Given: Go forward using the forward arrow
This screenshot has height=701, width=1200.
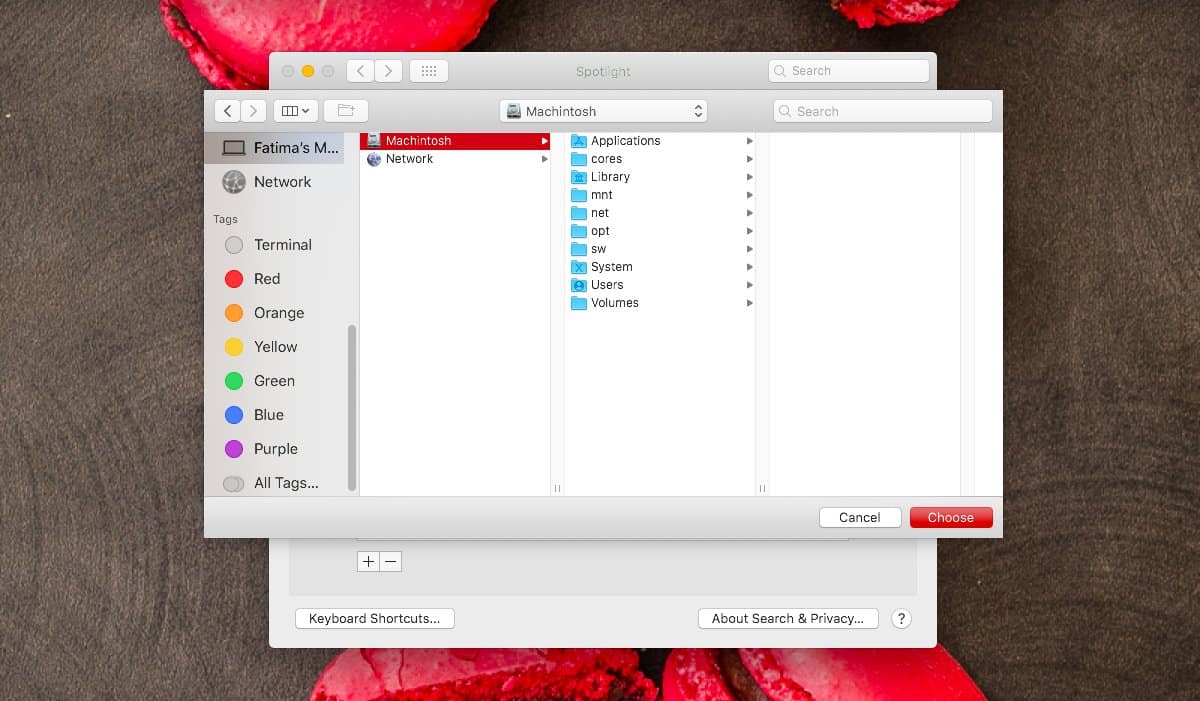Looking at the screenshot, I should [253, 110].
